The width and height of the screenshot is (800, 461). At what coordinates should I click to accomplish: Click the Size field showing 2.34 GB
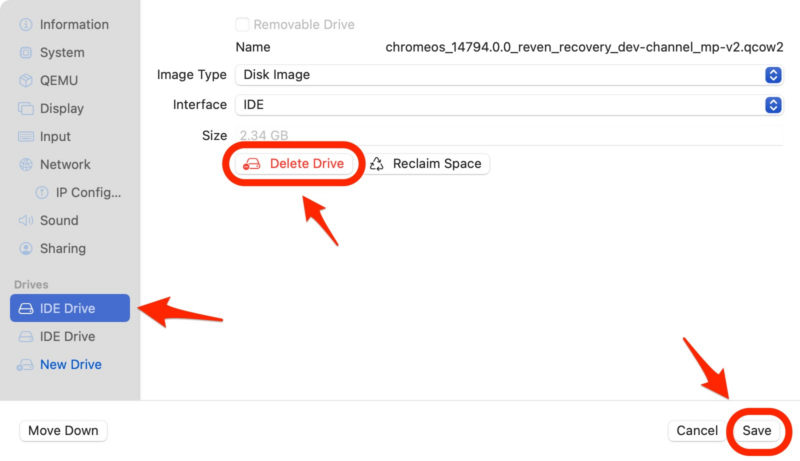tap(509, 136)
